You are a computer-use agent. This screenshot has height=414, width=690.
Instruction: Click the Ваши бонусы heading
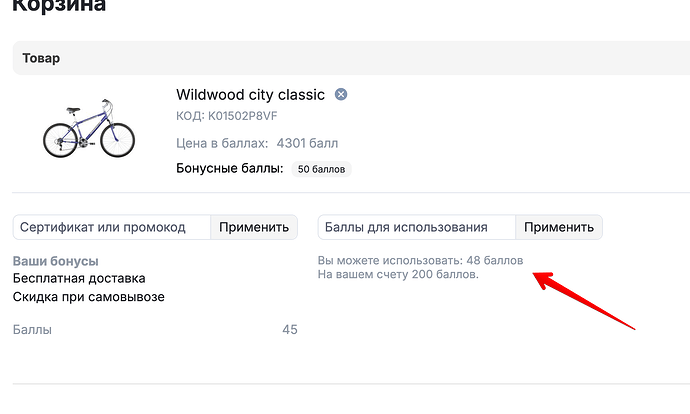click(x=55, y=261)
